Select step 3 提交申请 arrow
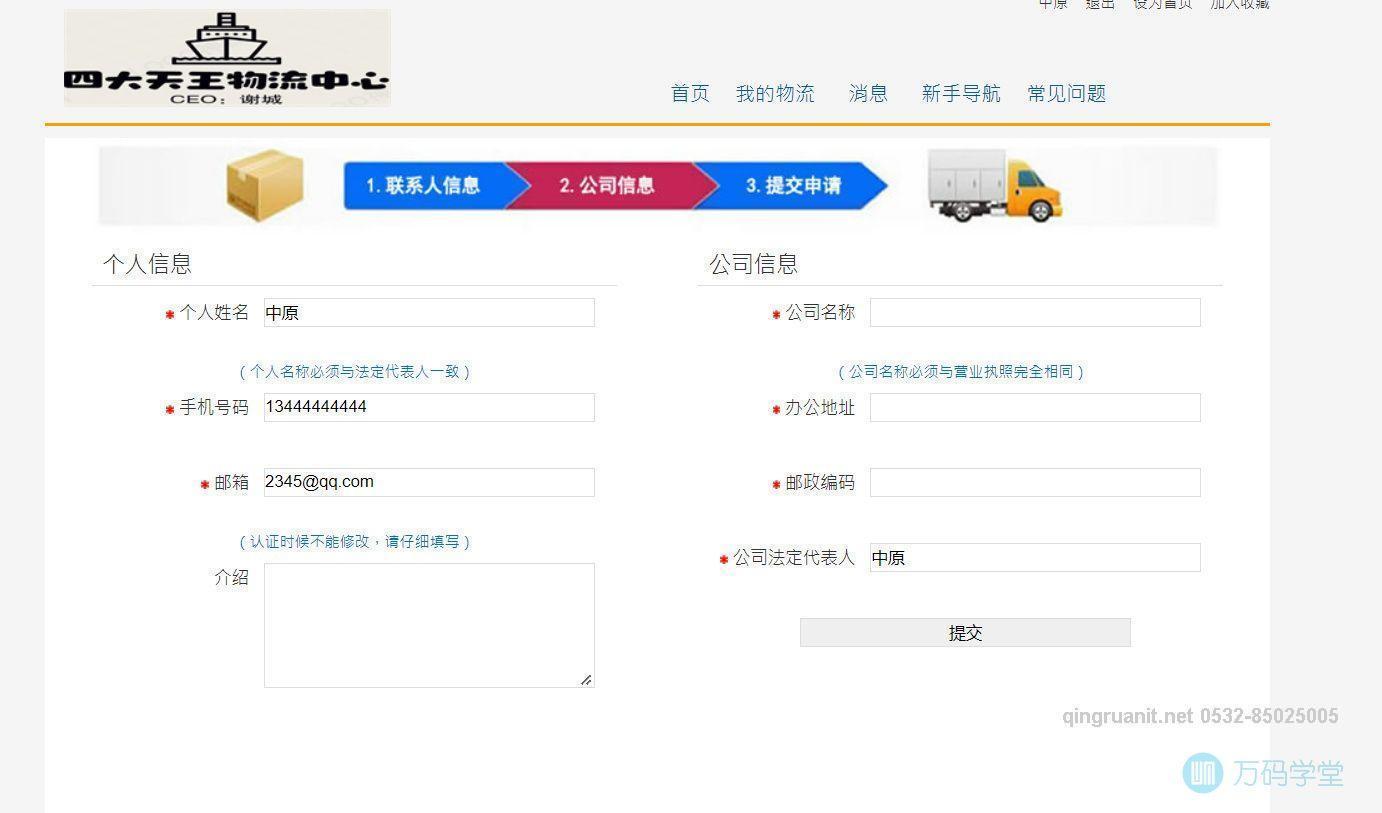 click(x=795, y=185)
